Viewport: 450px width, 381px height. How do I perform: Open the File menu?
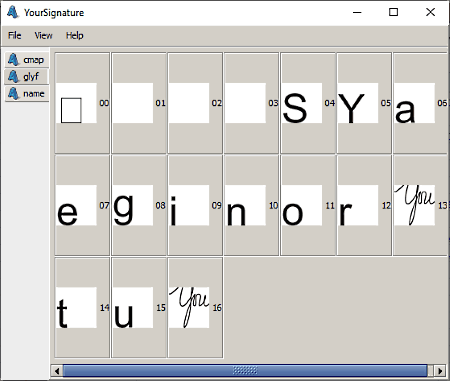tap(15, 35)
